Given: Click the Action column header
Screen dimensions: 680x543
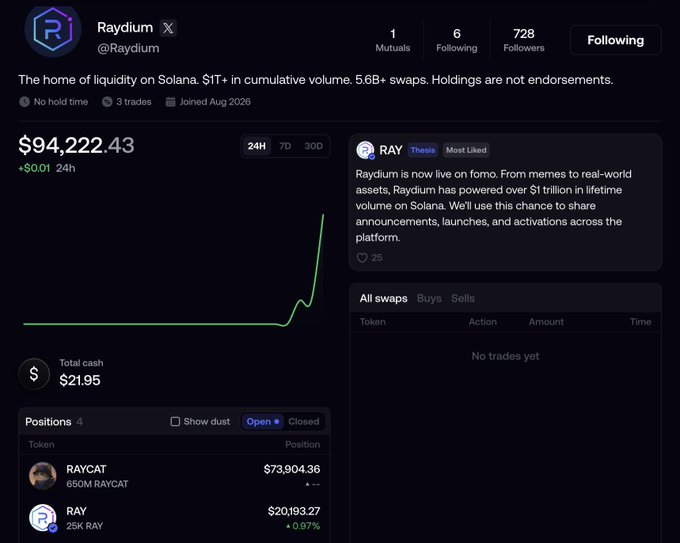Looking at the screenshot, I should (483, 322).
